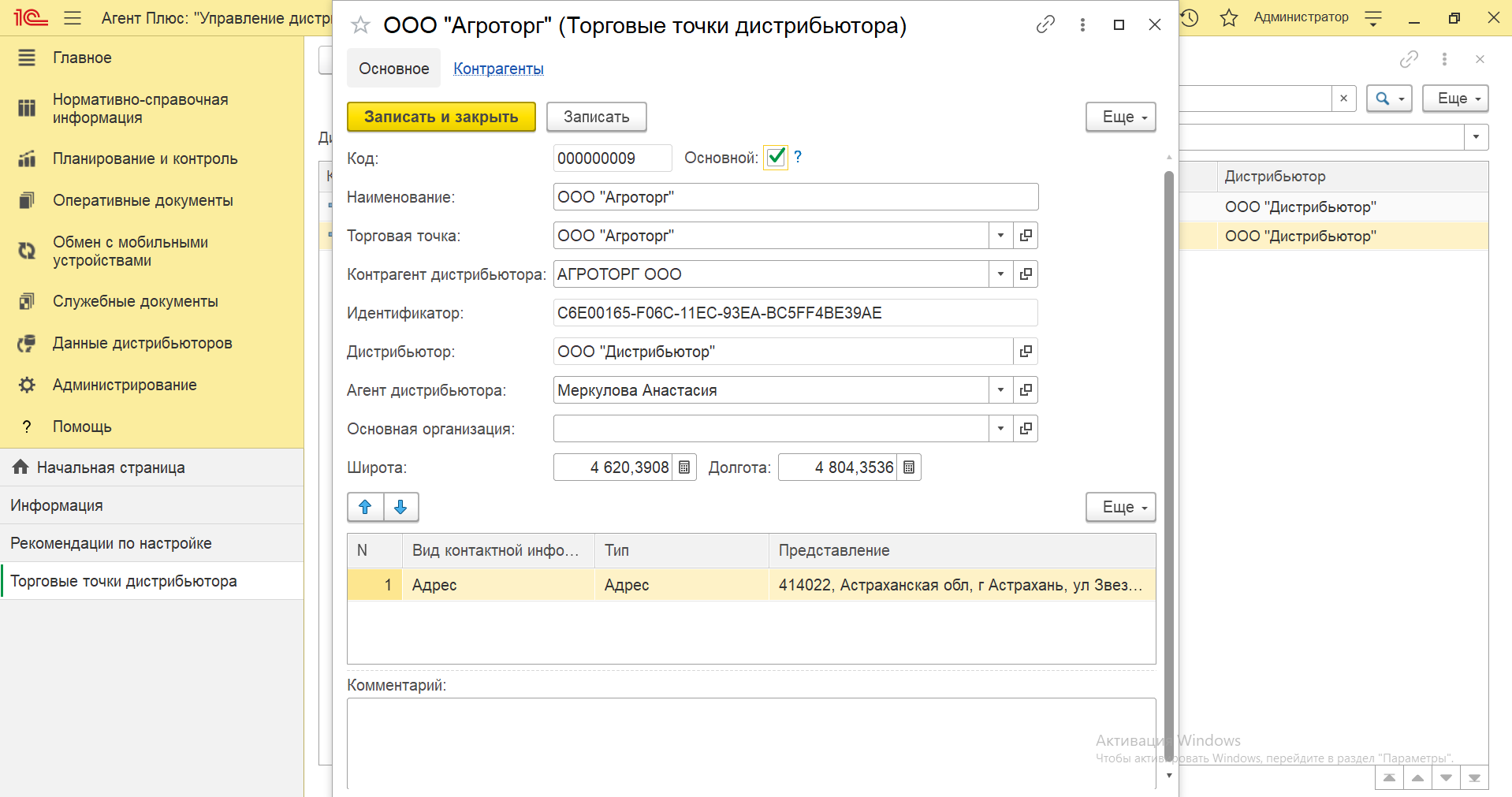
Task: Click the Код input field
Action: tap(613, 158)
